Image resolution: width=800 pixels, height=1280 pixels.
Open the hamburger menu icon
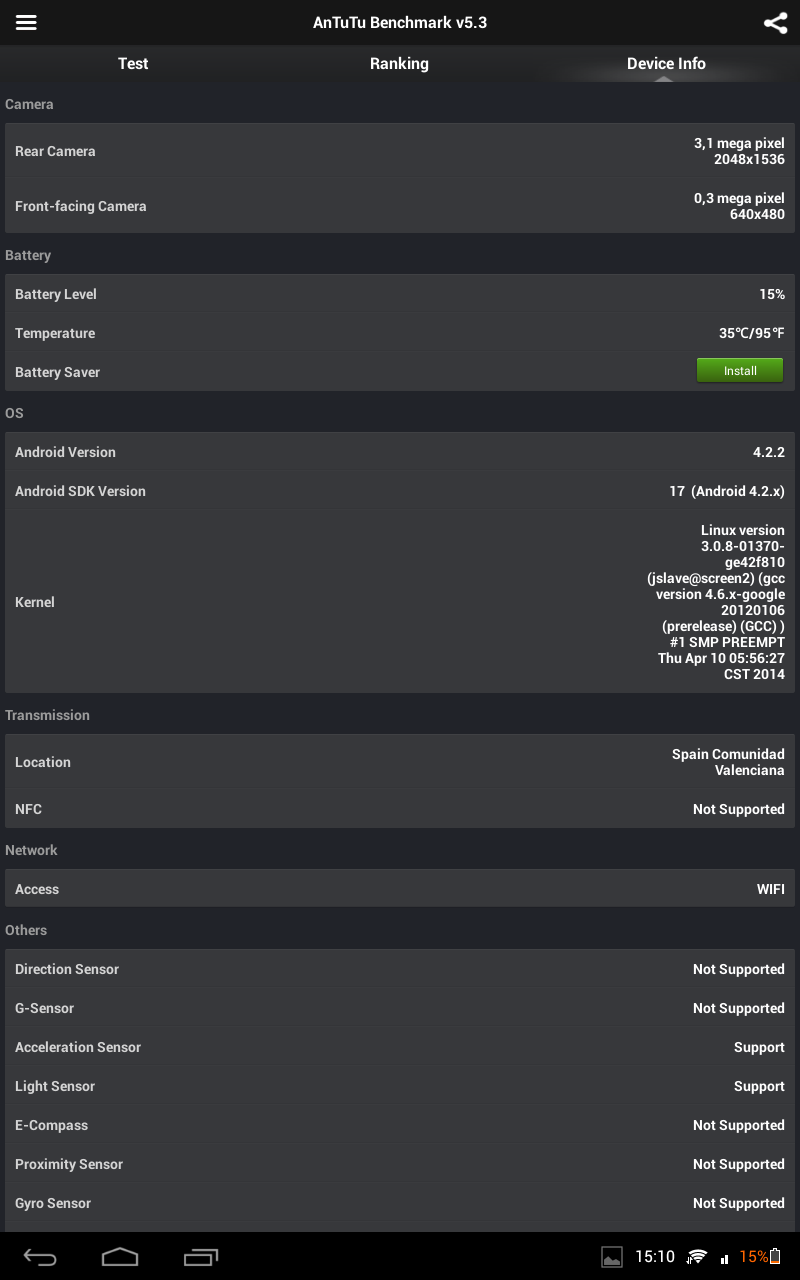[26, 22]
